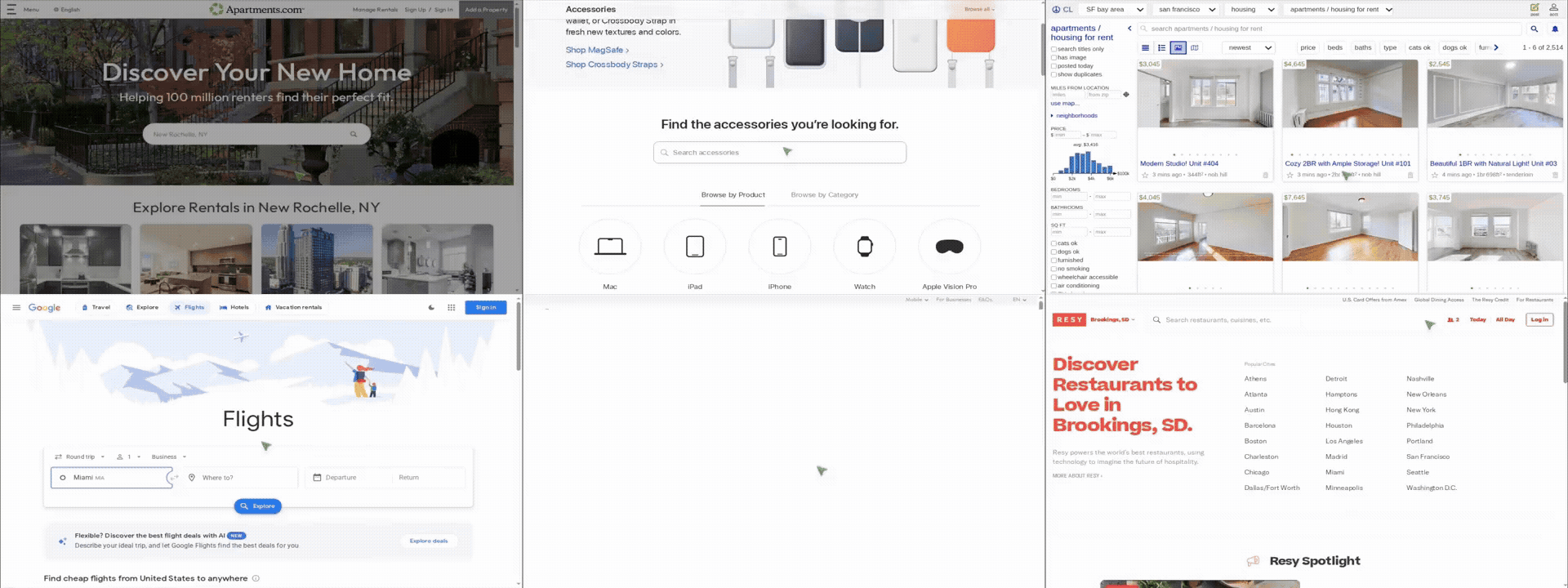Check 'has image' filter on Craigslist

coord(1053,58)
